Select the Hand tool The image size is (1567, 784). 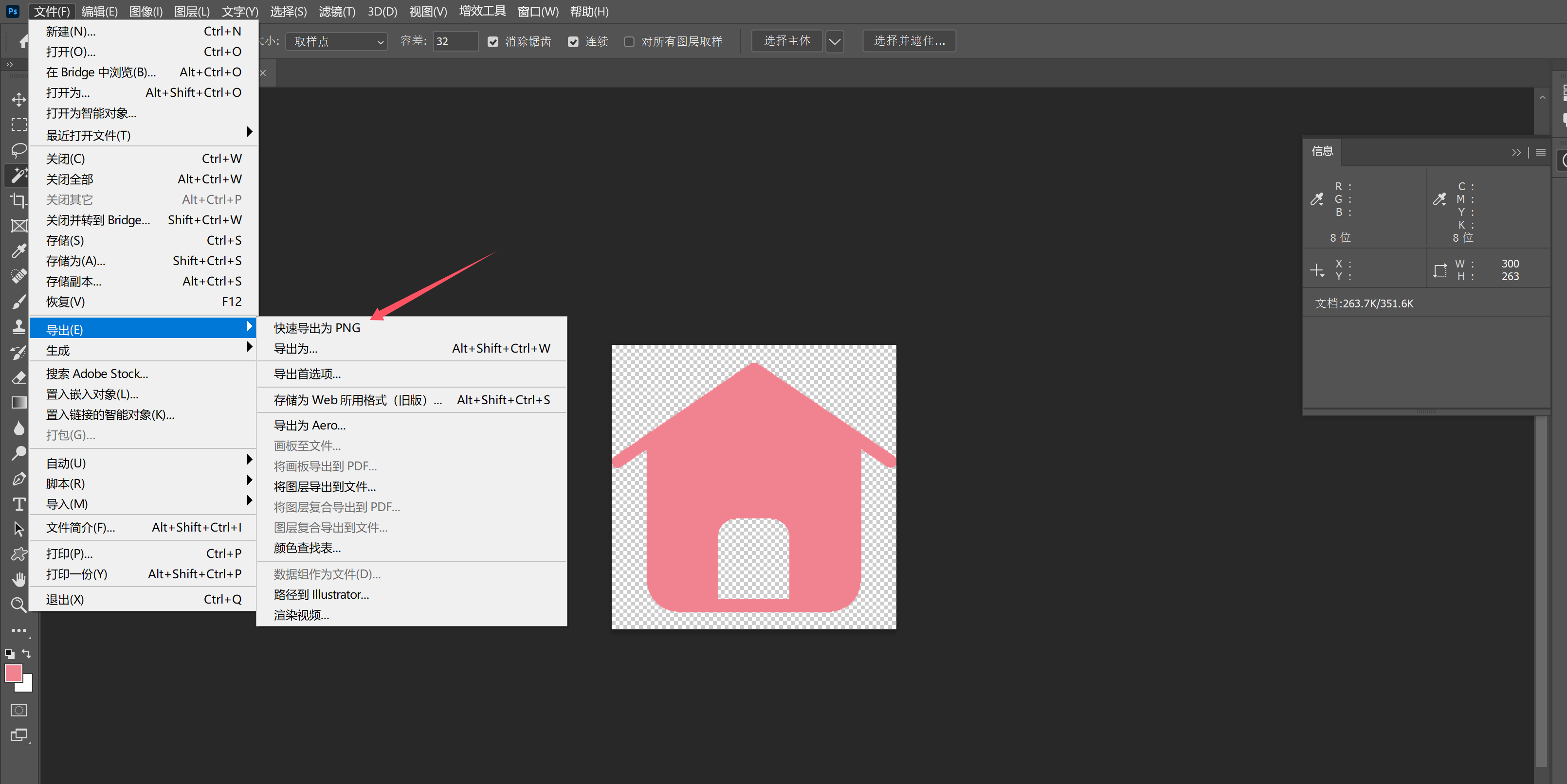click(x=19, y=579)
